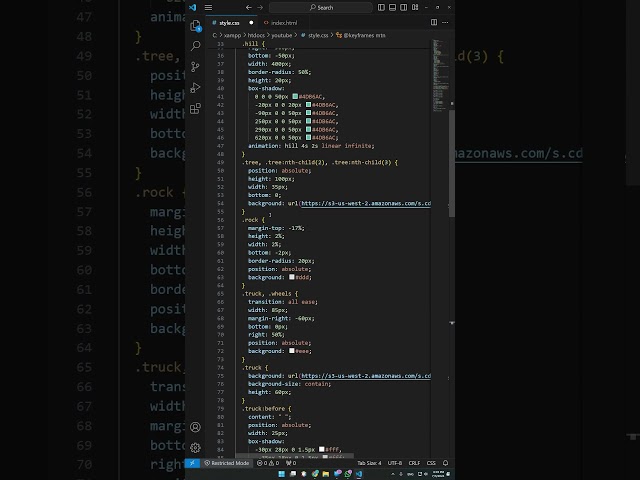Viewport: 640px width, 480px height.
Task: Open the Run and Debug view
Action: click(196, 87)
